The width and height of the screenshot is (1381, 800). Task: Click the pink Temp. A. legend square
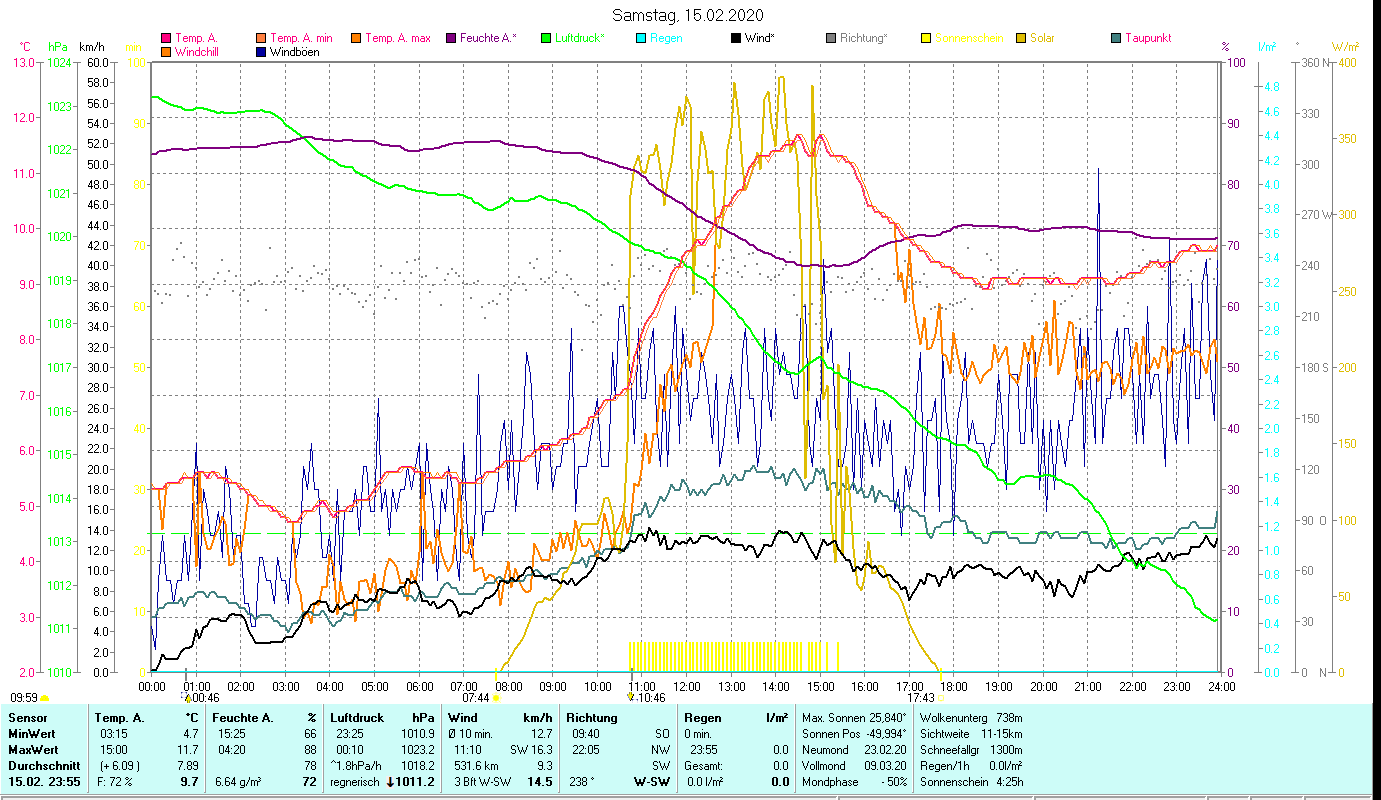166,39
